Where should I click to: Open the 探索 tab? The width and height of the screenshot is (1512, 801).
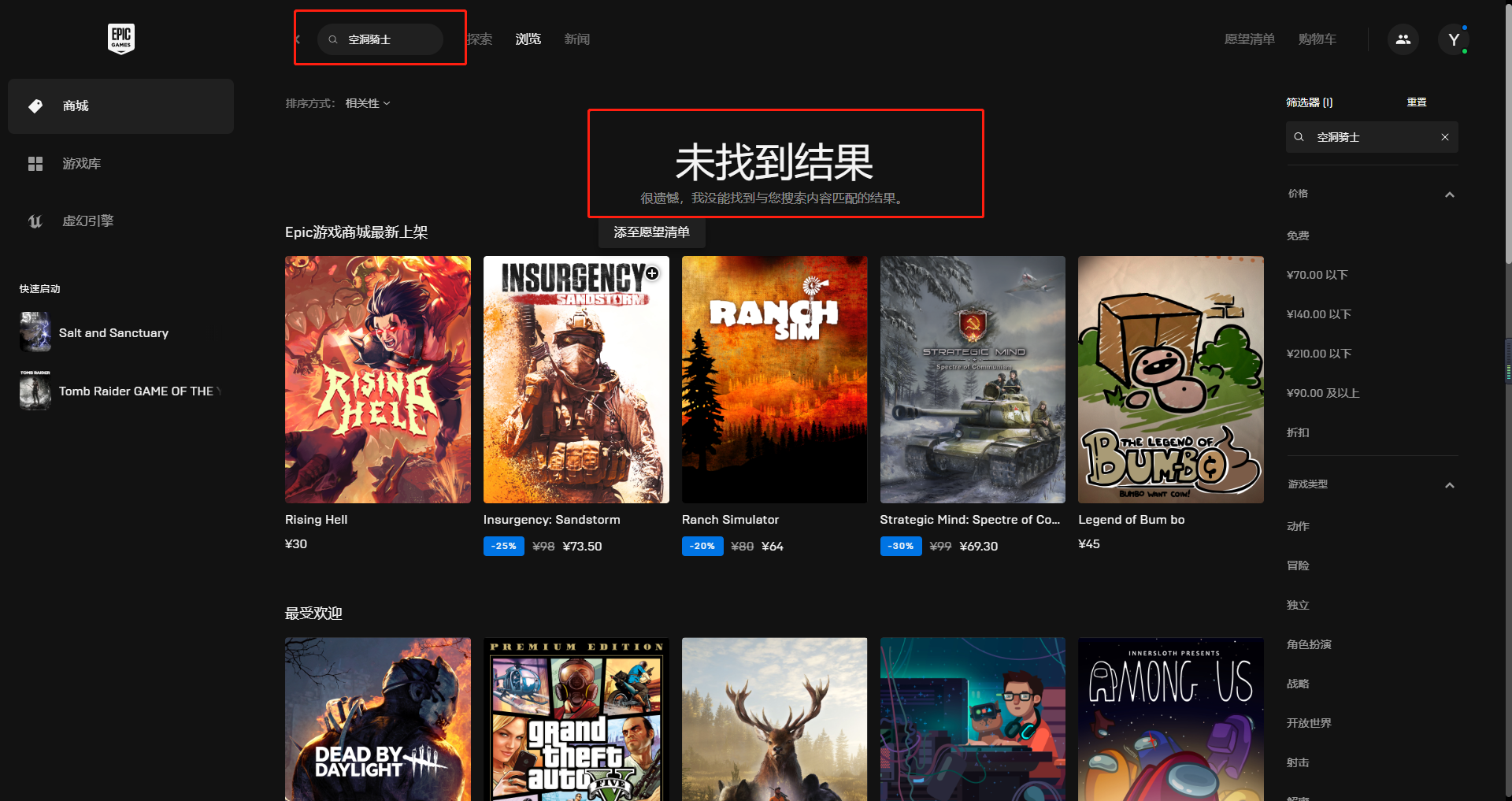pos(480,39)
